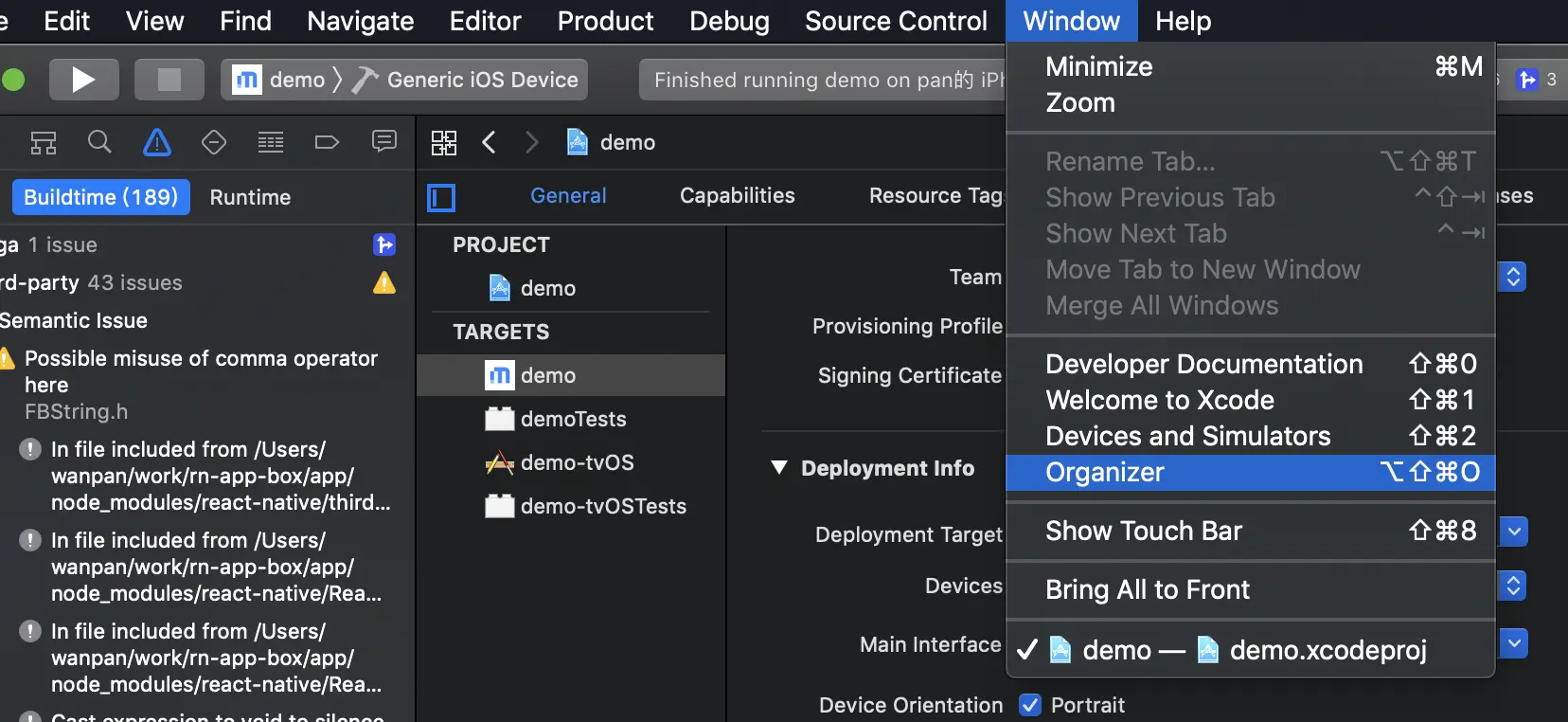Toggle the Portrait orientation checkbox

[x=1030, y=705]
